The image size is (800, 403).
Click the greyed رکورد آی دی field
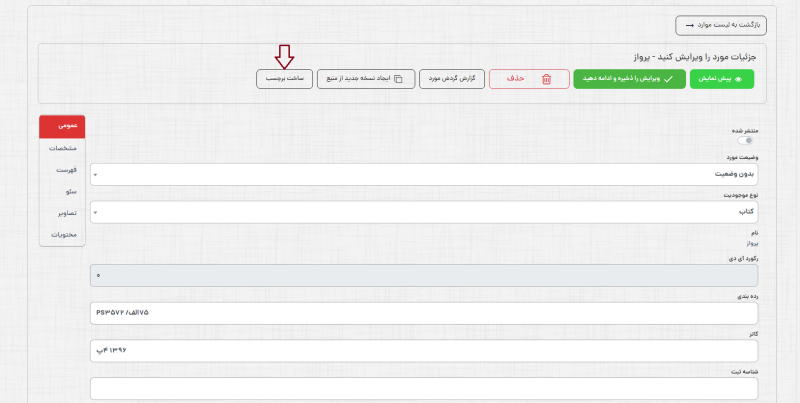[424, 275]
